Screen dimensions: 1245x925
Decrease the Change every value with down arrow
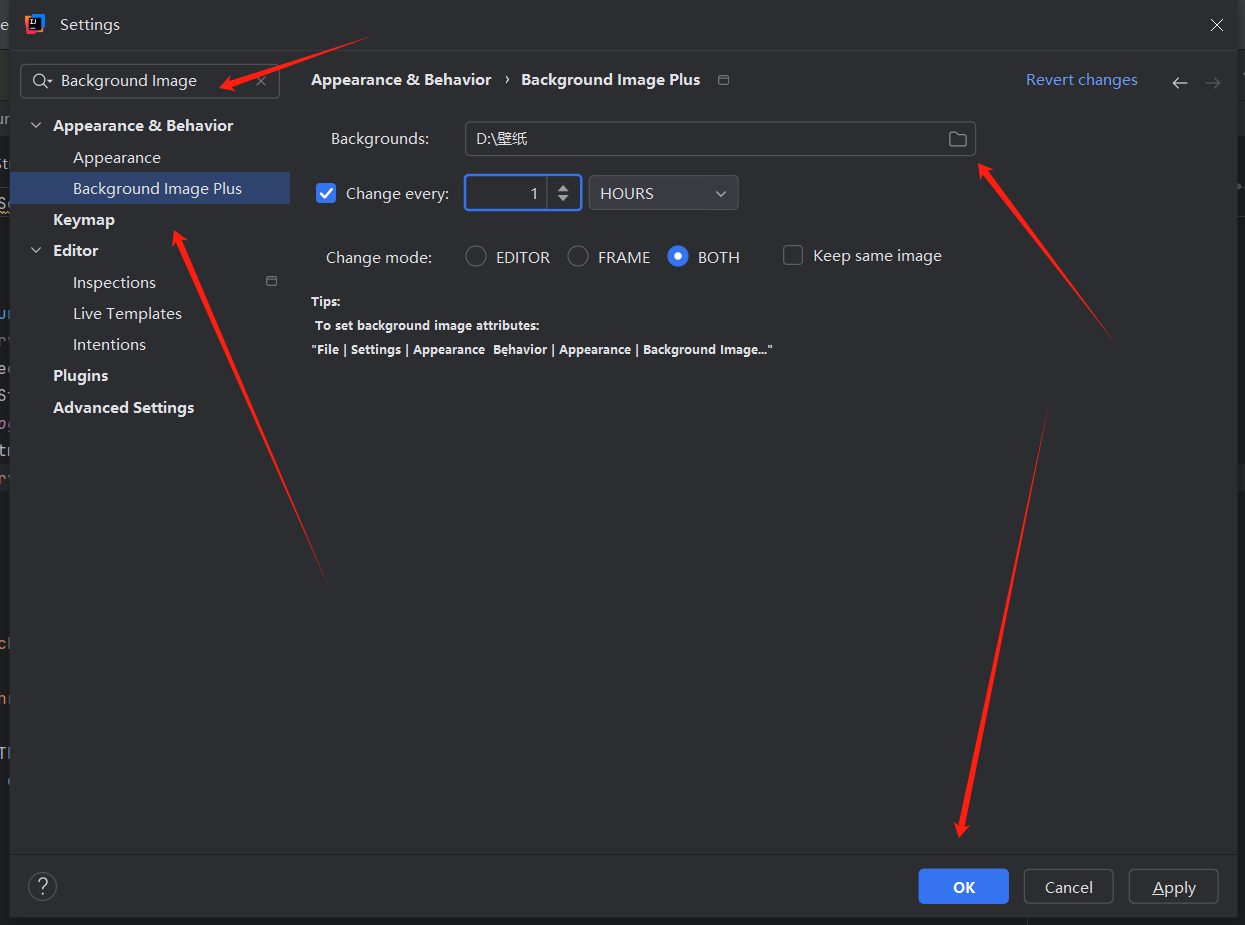[x=564, y=200]
